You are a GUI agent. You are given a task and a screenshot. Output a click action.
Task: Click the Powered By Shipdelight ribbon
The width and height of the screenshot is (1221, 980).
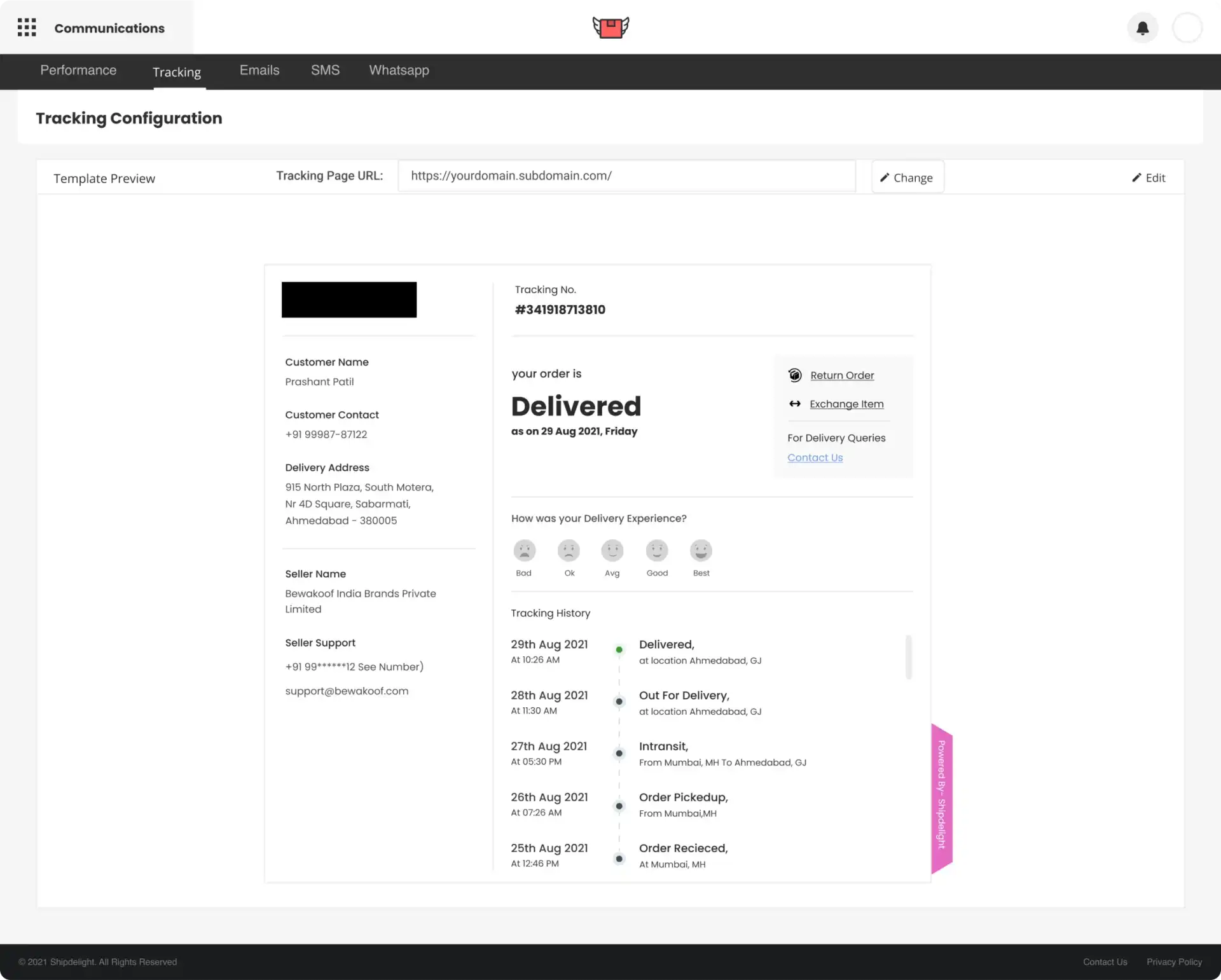(942, 798)
